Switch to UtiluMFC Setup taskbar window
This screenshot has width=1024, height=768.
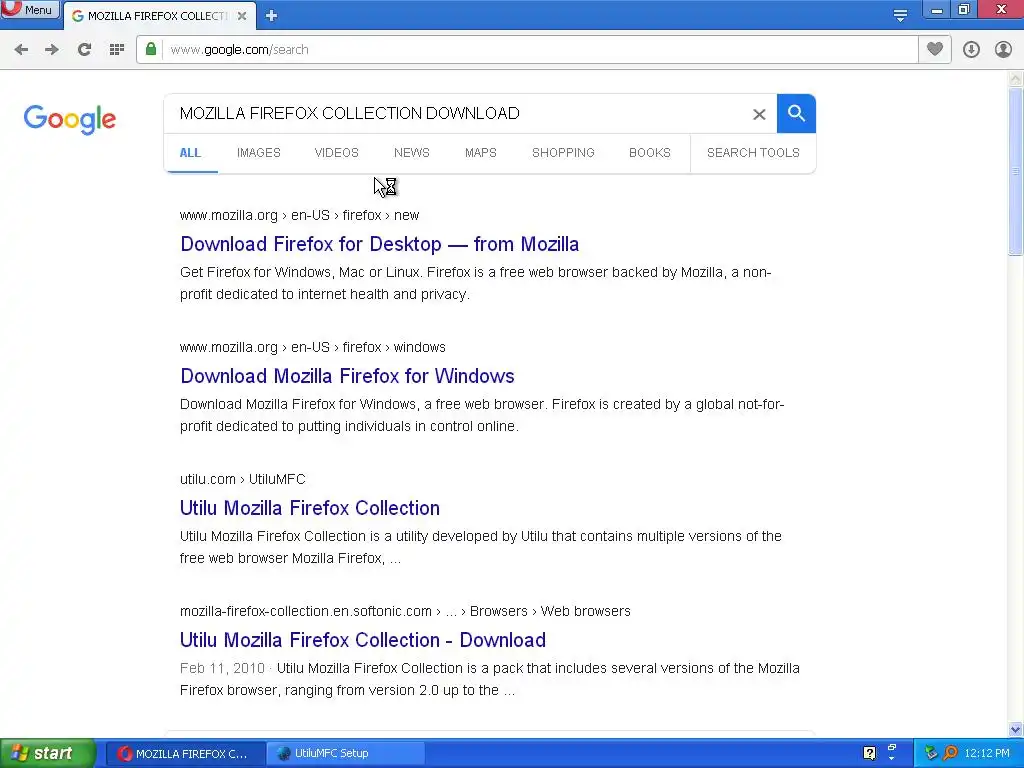pyautogui.click(x=345, y=754)
